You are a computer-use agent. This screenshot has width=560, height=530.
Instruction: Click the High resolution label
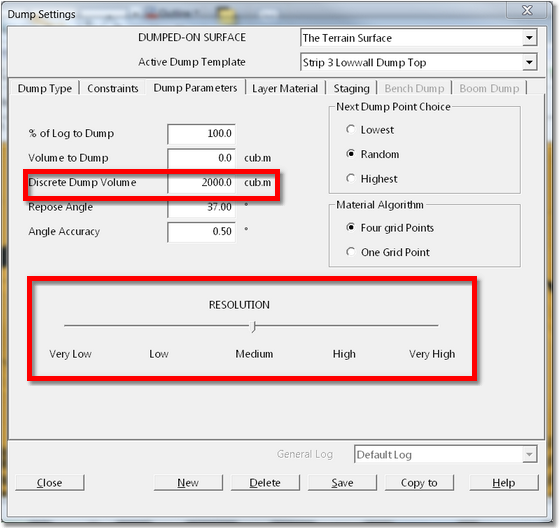(344, 354)
